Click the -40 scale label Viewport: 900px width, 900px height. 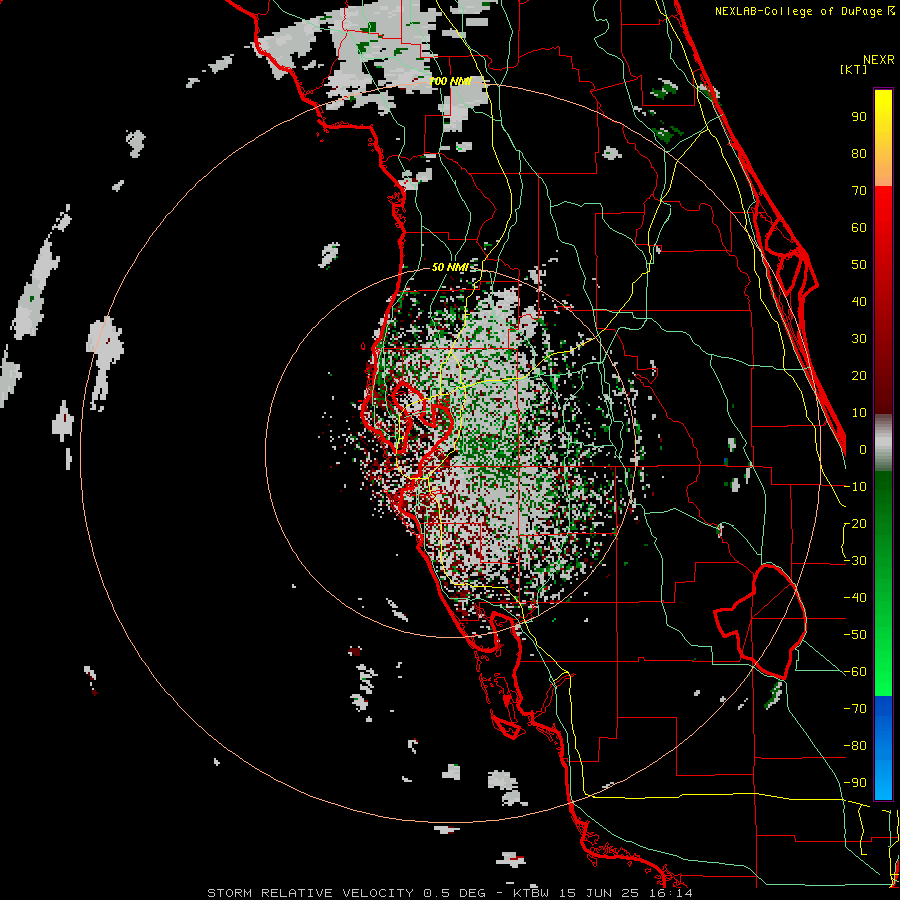pyautogui.click(x=856, y=598)
